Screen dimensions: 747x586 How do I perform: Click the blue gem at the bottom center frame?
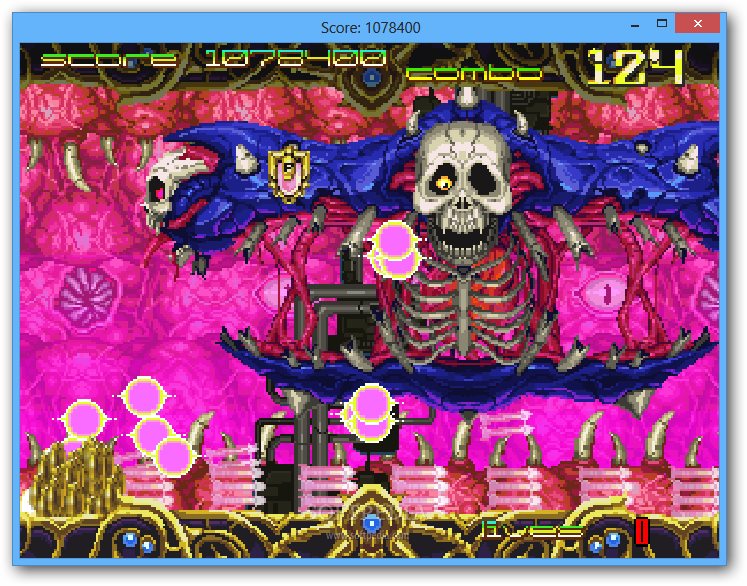pos(371,525)
